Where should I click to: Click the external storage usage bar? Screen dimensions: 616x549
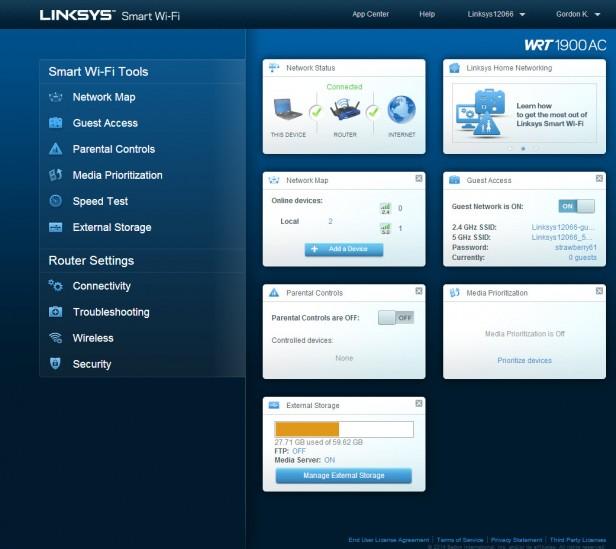point(344,429)
